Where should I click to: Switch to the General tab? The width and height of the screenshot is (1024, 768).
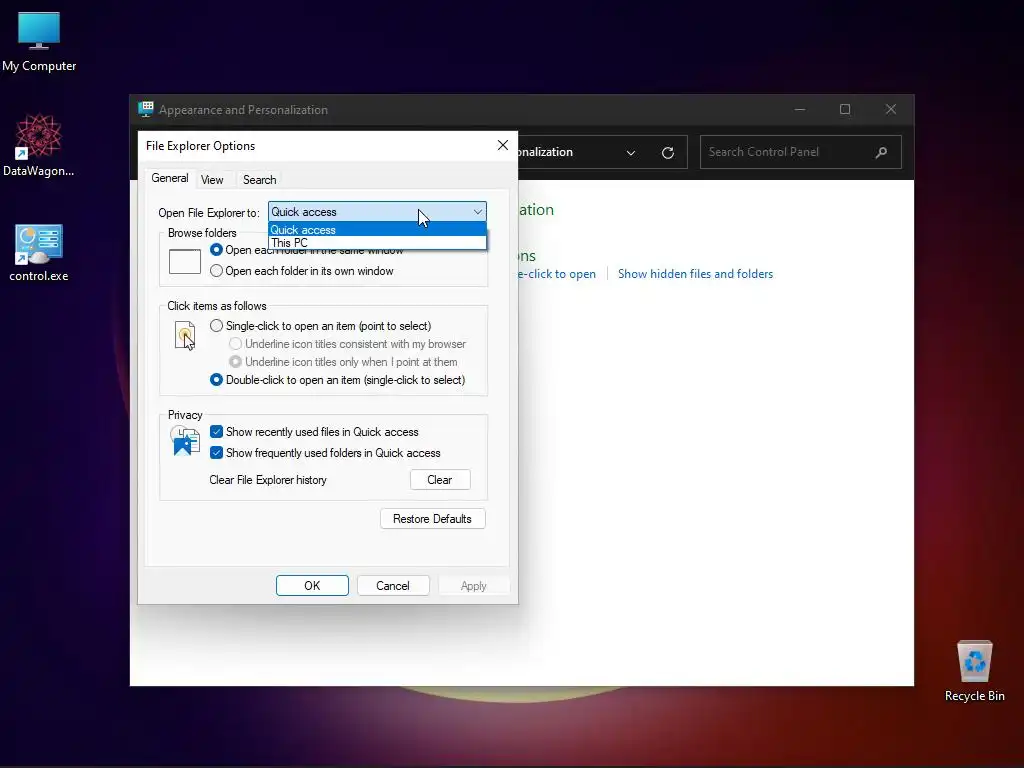point(170,178)
